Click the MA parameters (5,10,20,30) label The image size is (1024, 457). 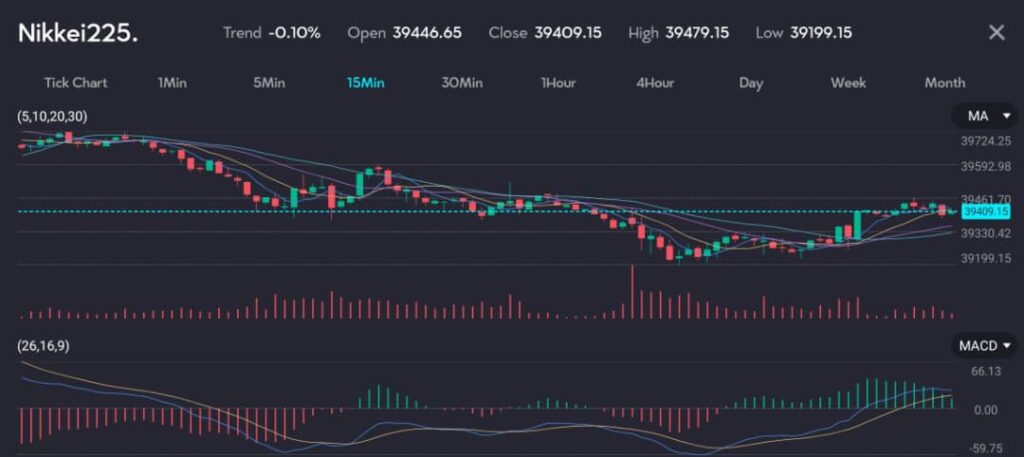pos(52,117)
